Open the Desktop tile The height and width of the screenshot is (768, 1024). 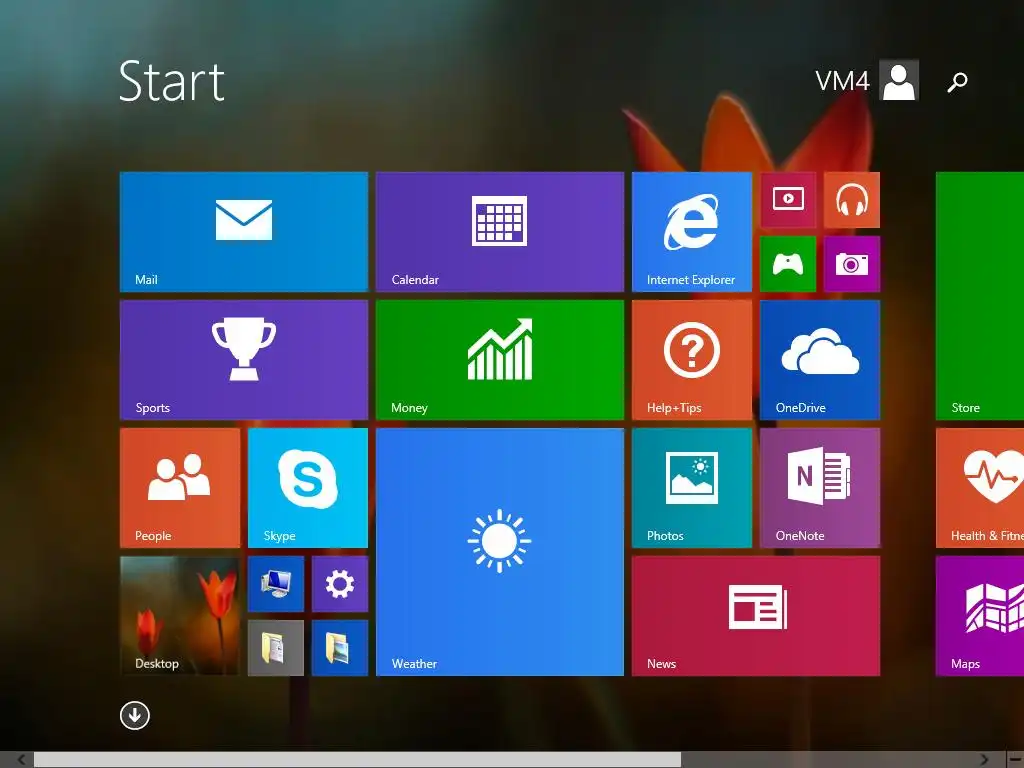click(x=180, y=616)
